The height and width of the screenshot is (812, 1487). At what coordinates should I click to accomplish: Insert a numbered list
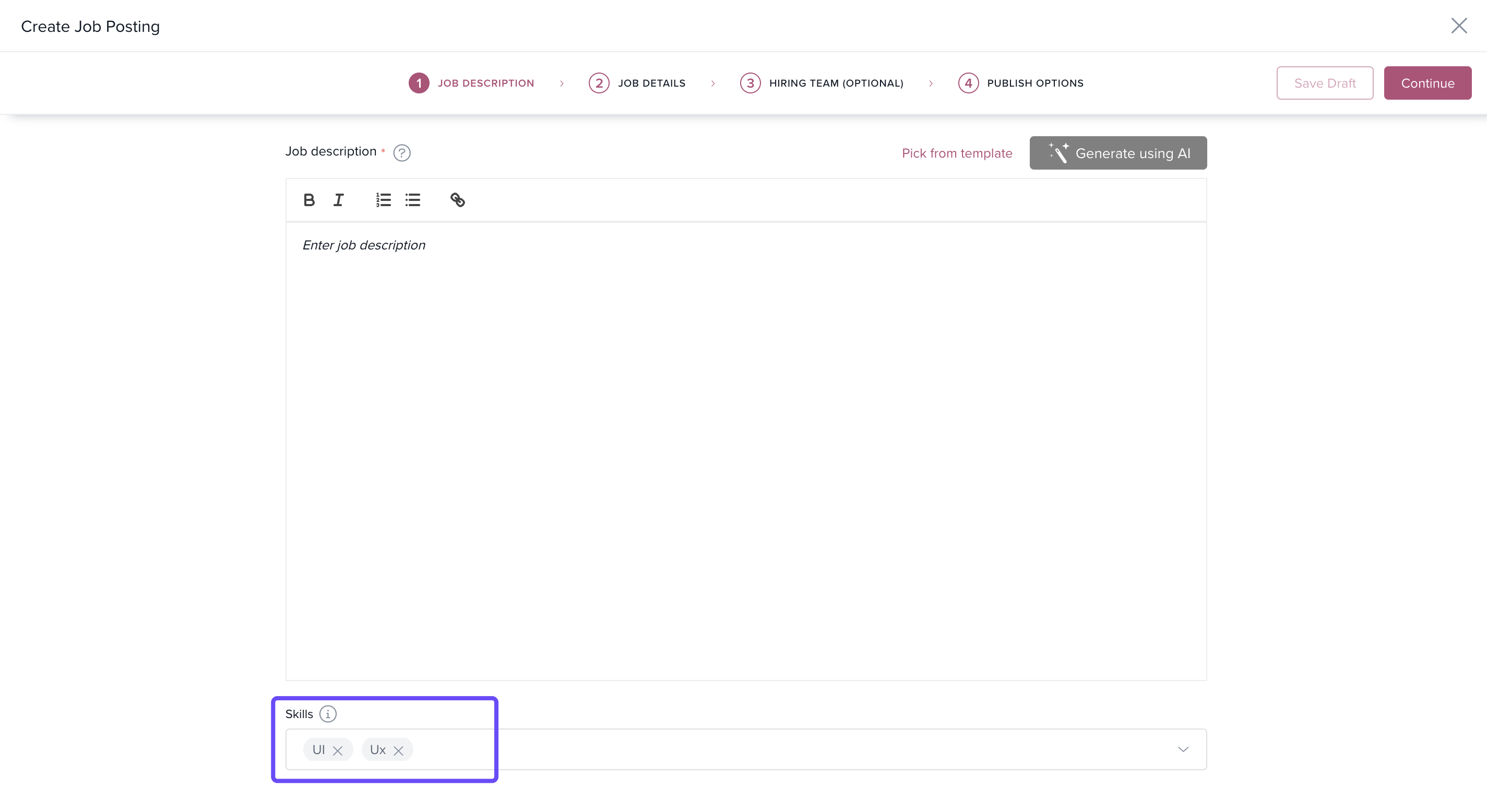point(383,200)
